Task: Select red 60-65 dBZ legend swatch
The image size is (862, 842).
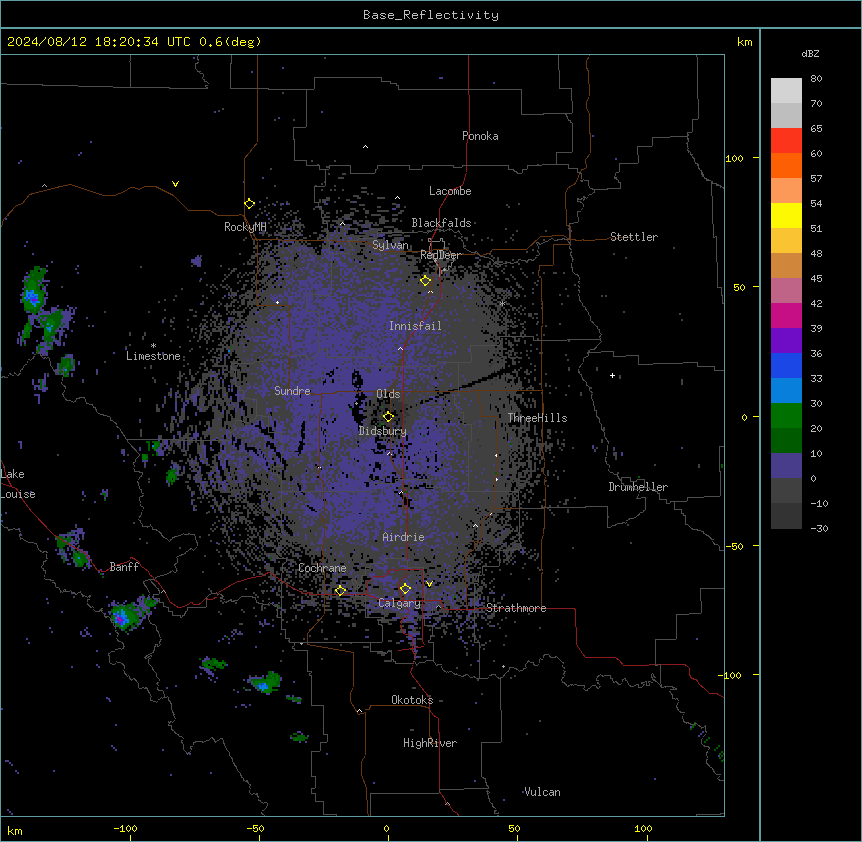Action: point(786,141)
